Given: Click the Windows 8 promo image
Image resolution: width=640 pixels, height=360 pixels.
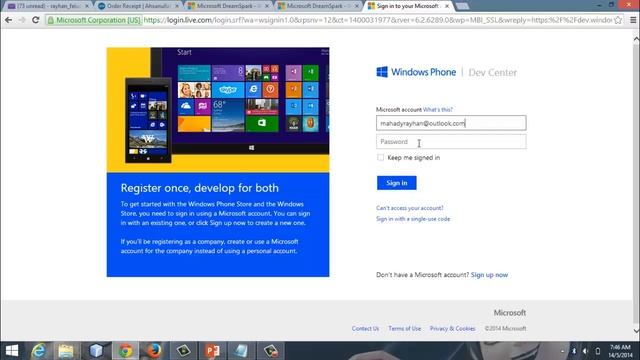Looking at the screenshot, I should (x=218, y=110).
